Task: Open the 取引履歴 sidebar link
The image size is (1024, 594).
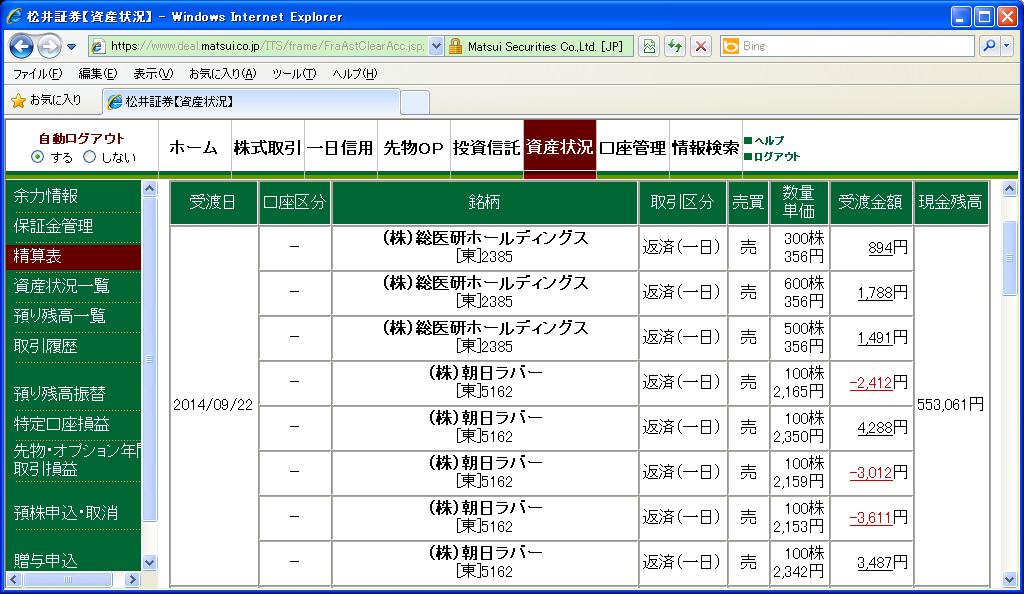Action: pos(46,346)
